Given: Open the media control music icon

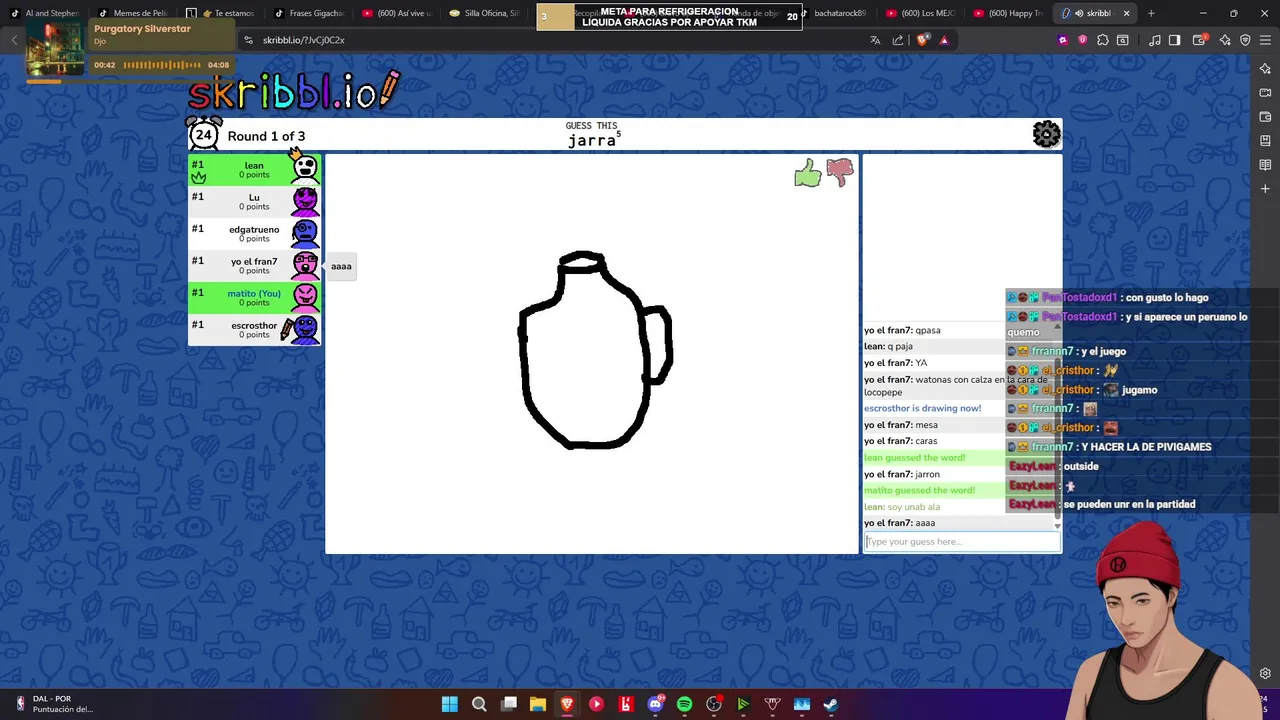Looking at the screenshot, I should (x=1155, y=40).
